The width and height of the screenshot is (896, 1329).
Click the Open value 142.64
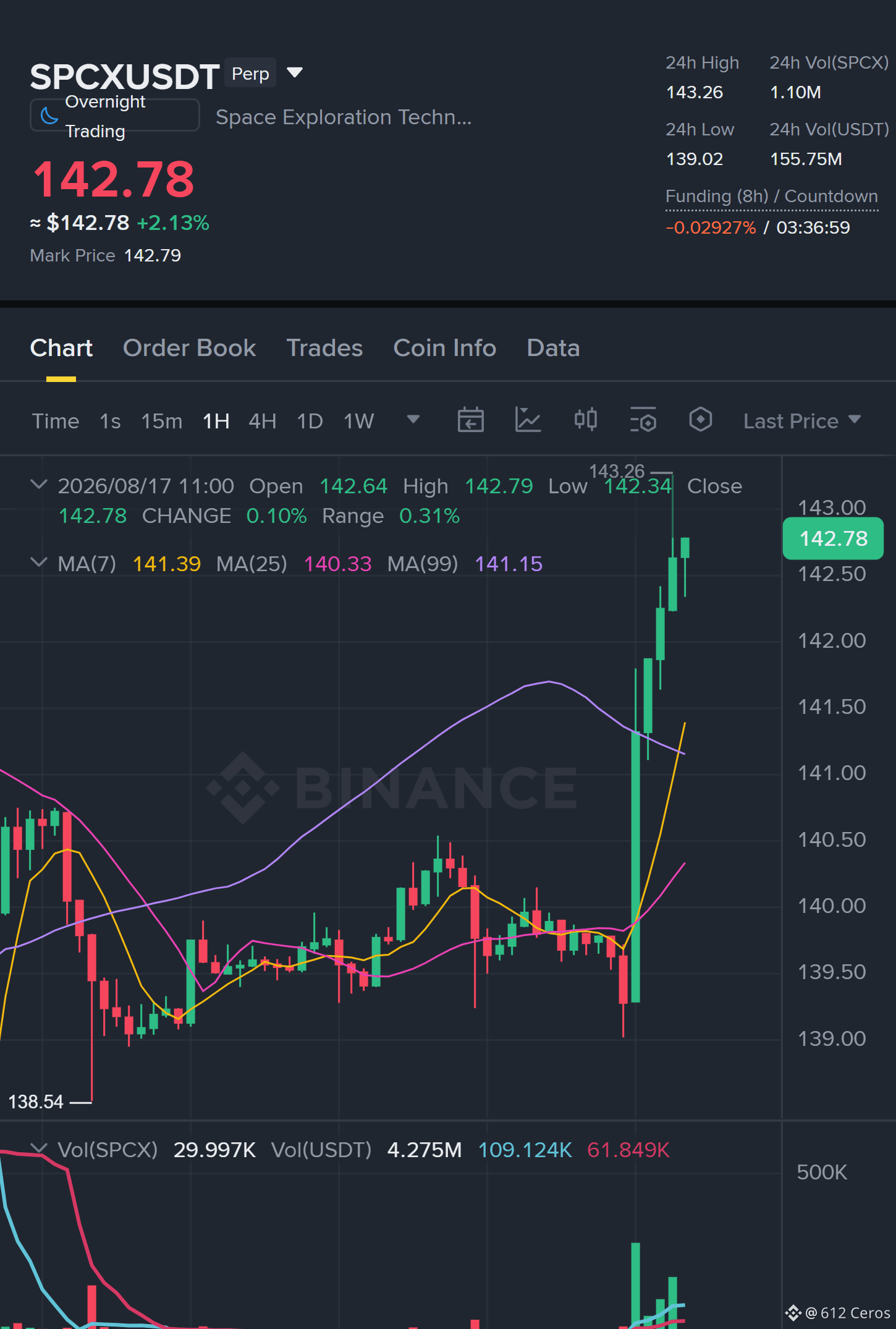353,486
